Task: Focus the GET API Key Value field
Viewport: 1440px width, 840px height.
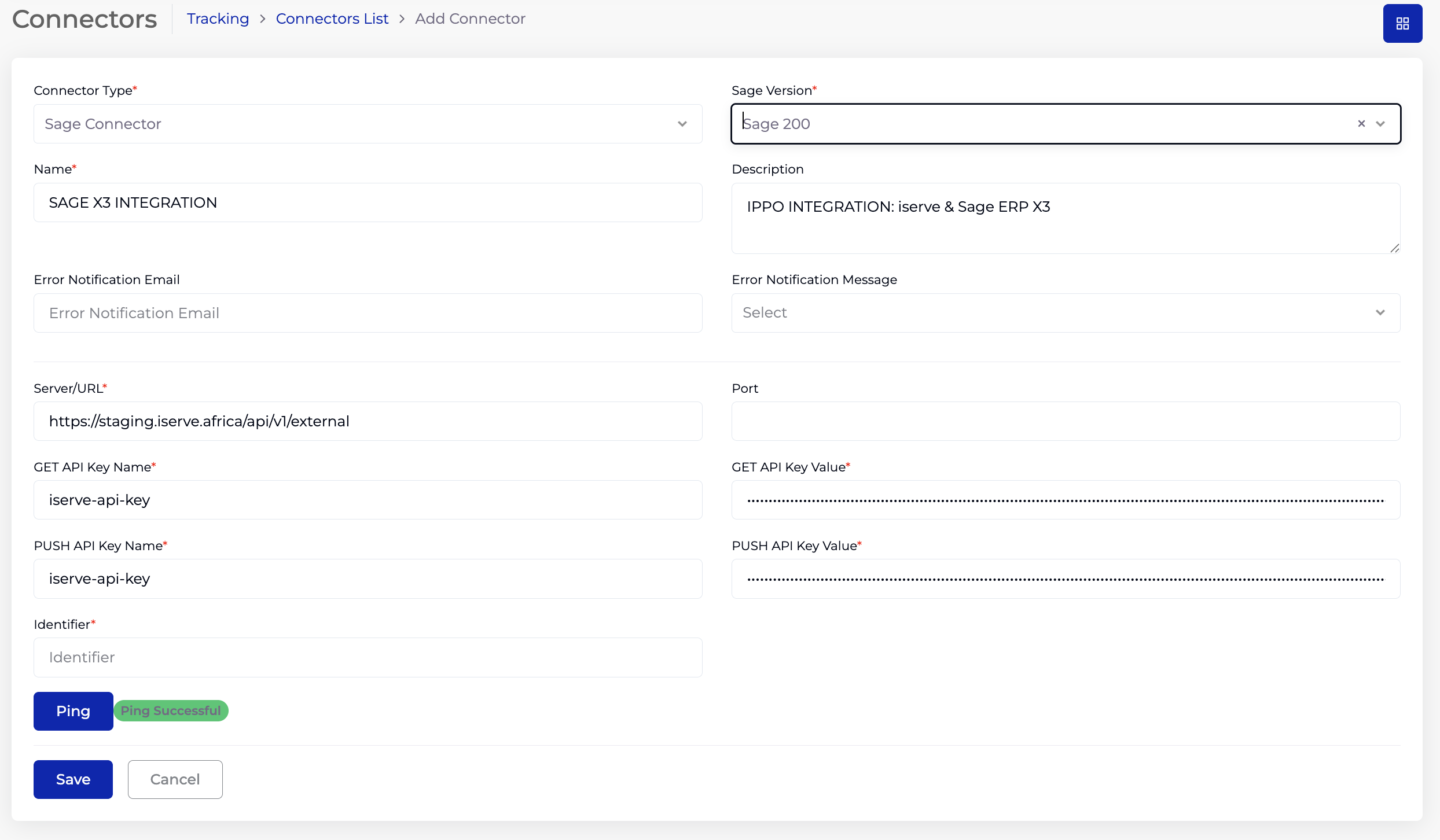Action: coord(1066,500)
